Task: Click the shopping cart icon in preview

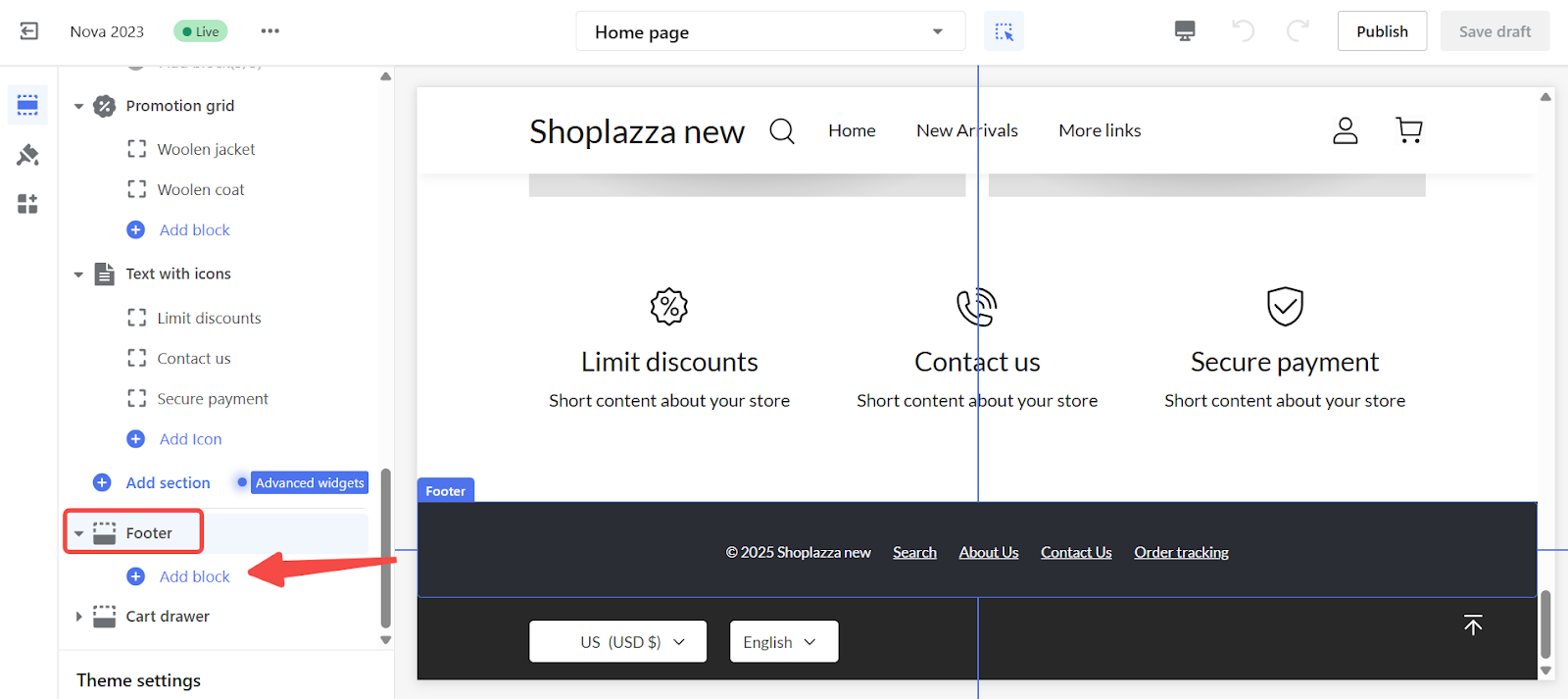Action: point(1409,130)
